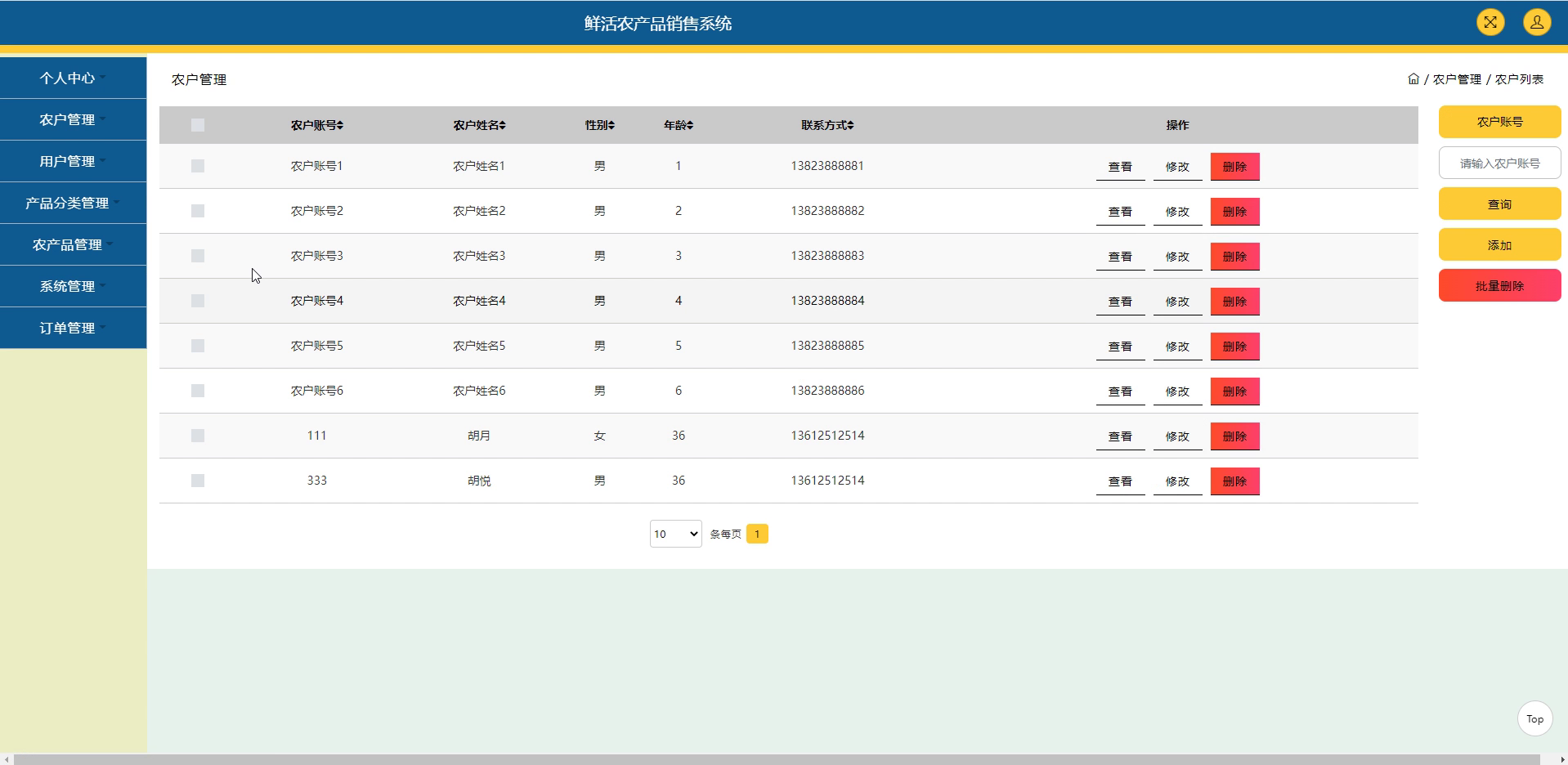The width and height of the screenshot is (1568, 765).
Task: Expand the 系统管理 sidebar menu
Action: [x=74, y=286]
